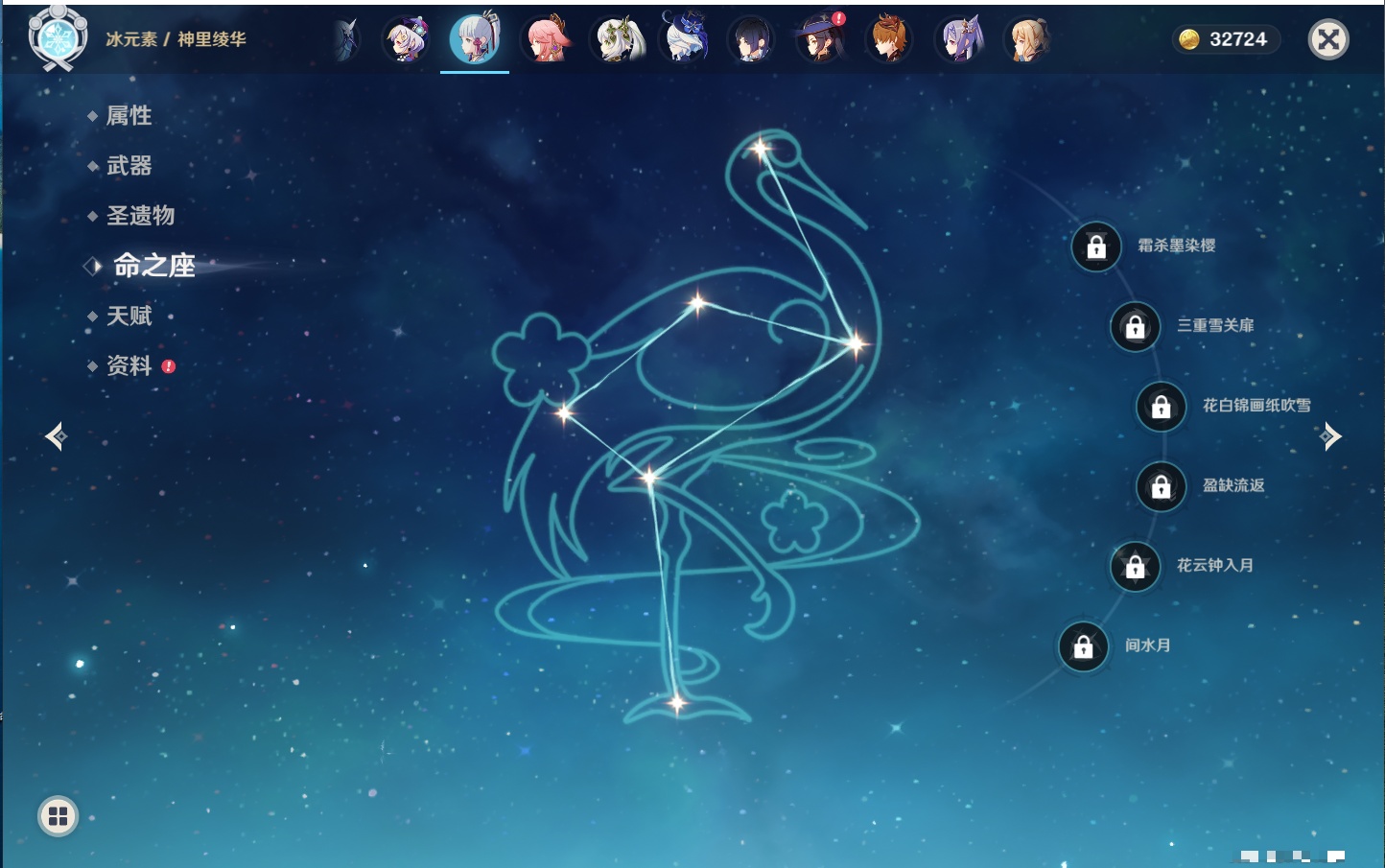1385x868 pixels.
Task: Go to the previous character arrow
Action: (x=56, y=436)
